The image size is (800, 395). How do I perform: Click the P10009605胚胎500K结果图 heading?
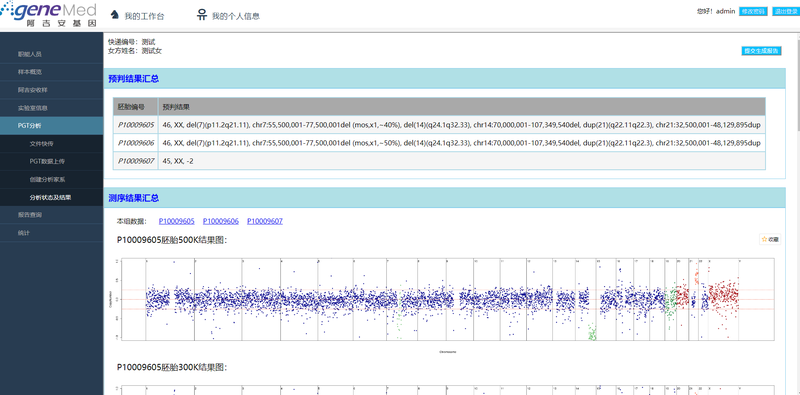[x=172, y=240]
